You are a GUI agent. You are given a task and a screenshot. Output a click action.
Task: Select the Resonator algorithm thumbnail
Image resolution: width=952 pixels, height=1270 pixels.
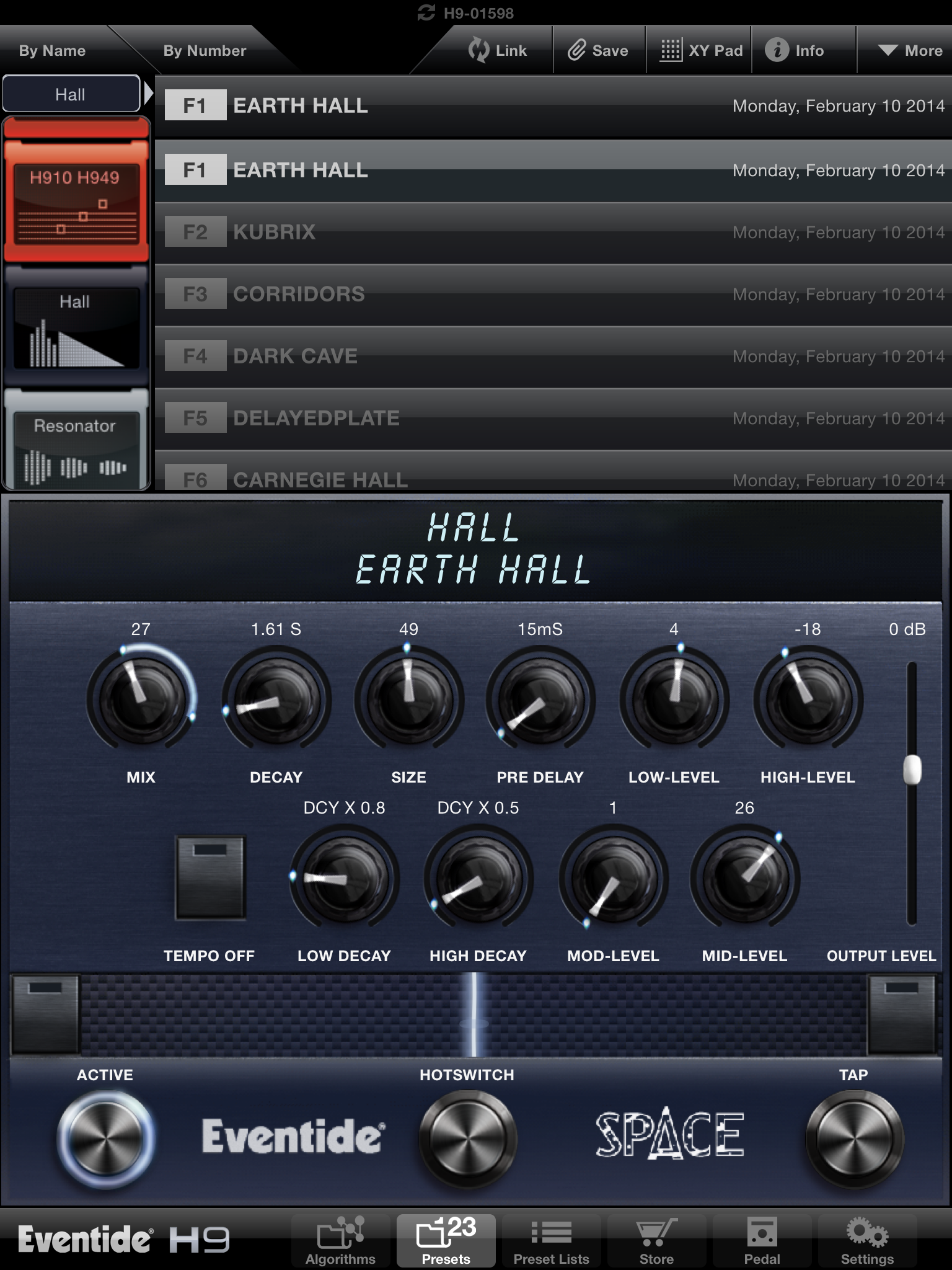(76, 440)
